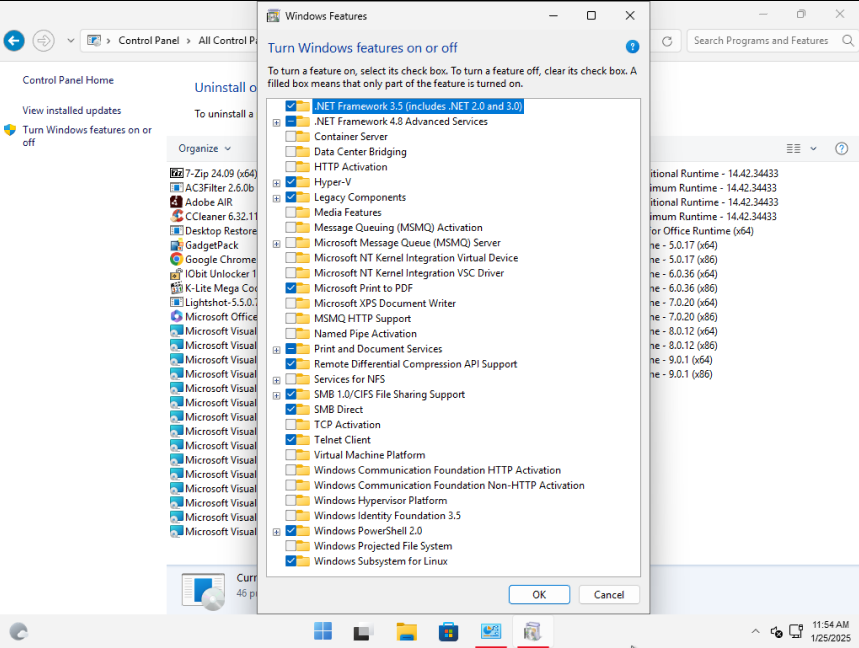Viewport: 859px width, 648px height.
Task: Uncheck Windows Subsystem for Linux
Action: (x=291, y=561)
